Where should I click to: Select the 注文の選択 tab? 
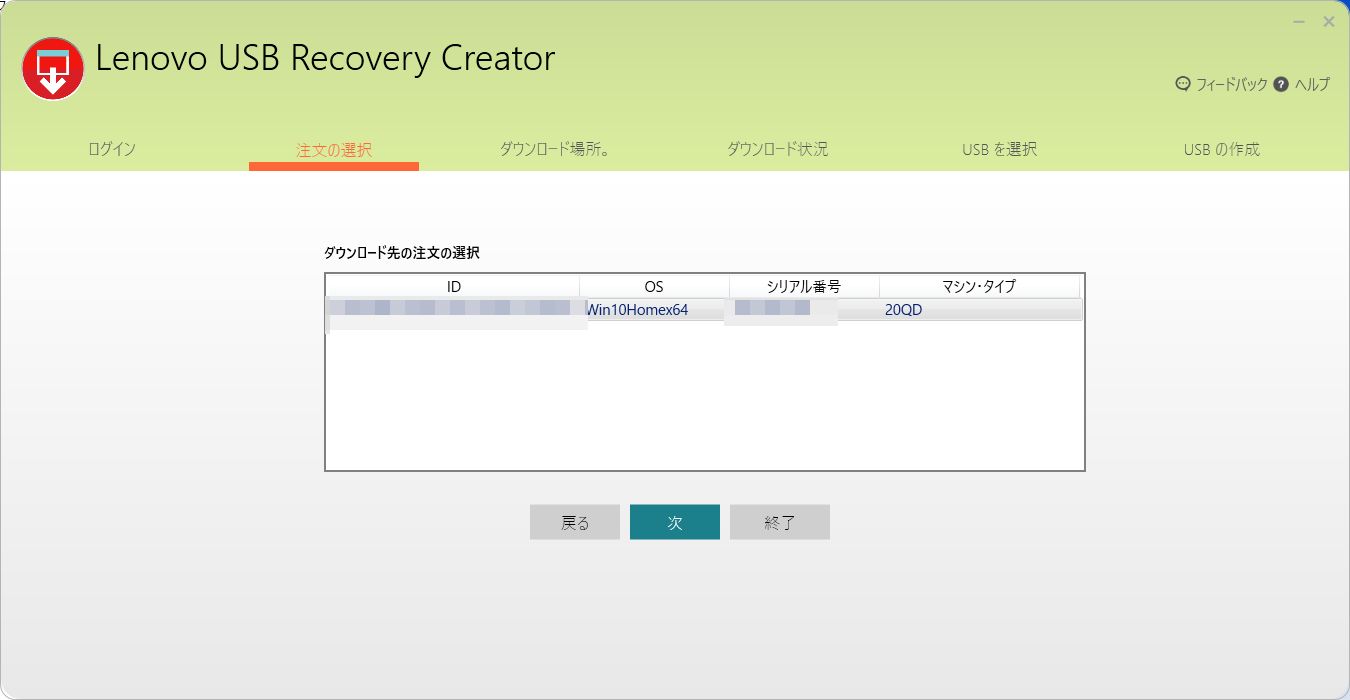(x=334, y=150)
